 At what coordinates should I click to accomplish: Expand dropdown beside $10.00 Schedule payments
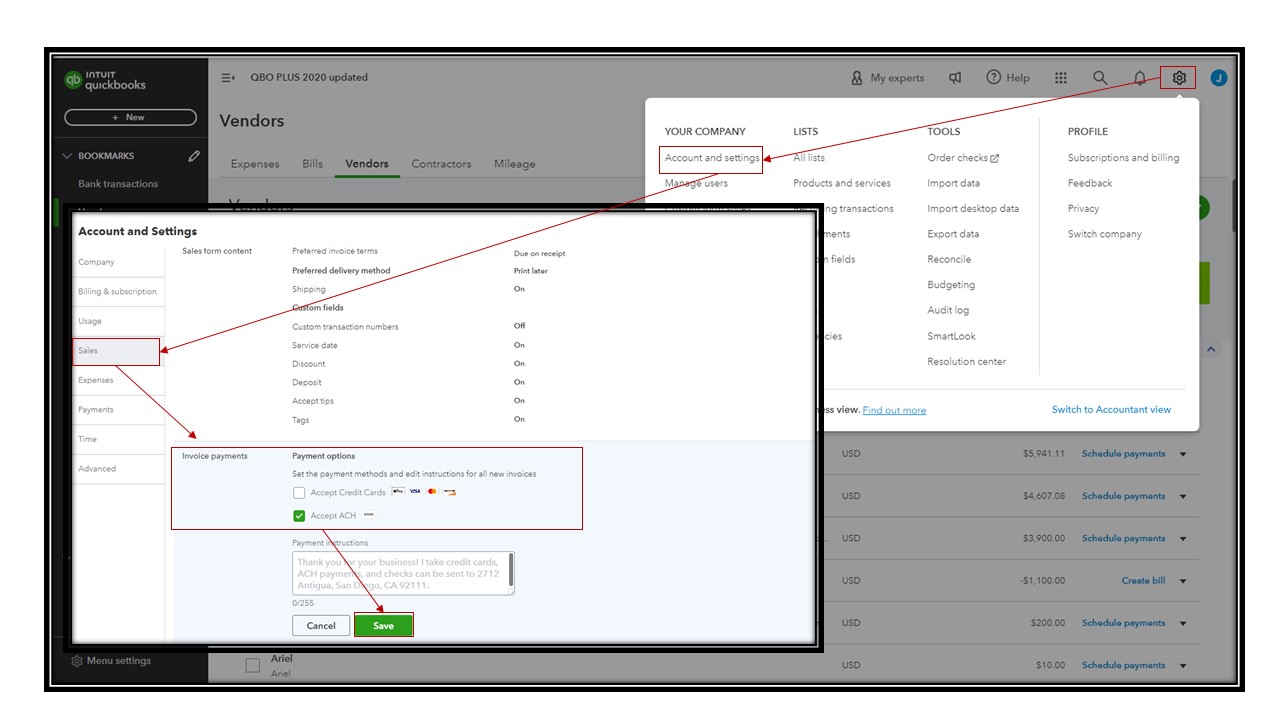(x=1183, y=665)
